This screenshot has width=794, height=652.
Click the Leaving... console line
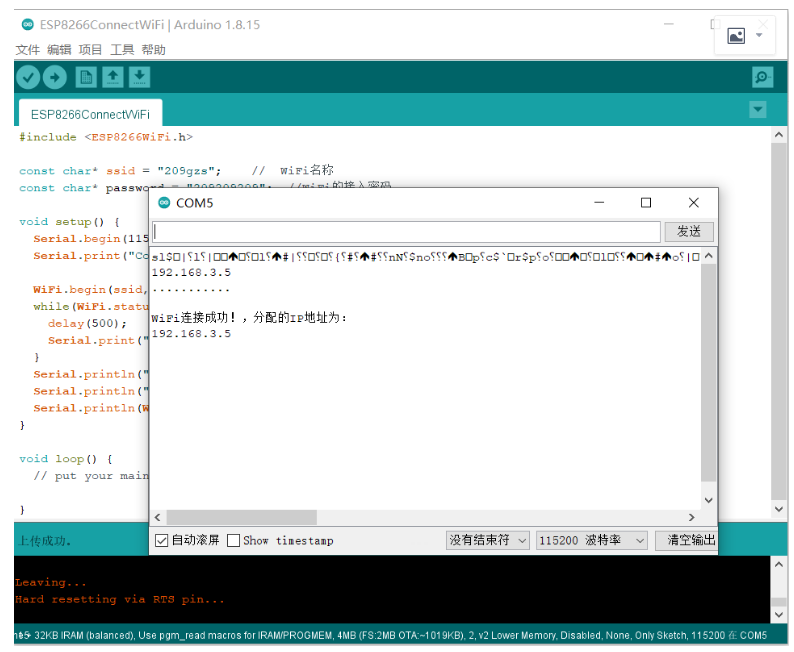[51, 583]
